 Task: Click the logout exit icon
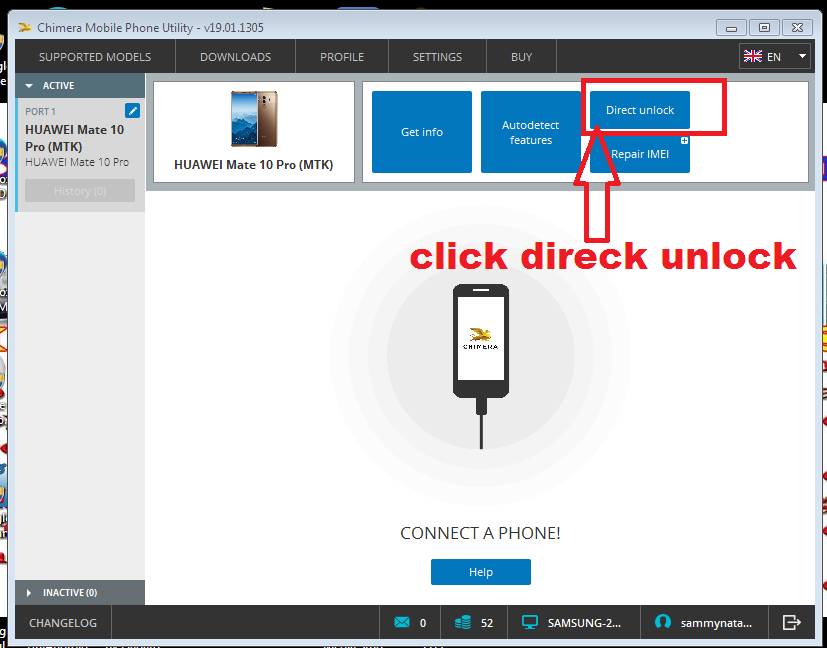pyautogui.click(x=791, y=623)
